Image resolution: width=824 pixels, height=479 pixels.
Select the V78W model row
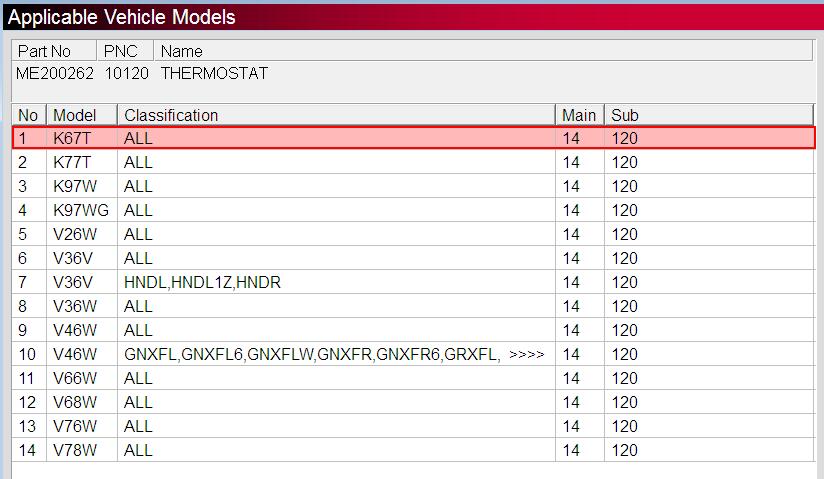[414, 450]
